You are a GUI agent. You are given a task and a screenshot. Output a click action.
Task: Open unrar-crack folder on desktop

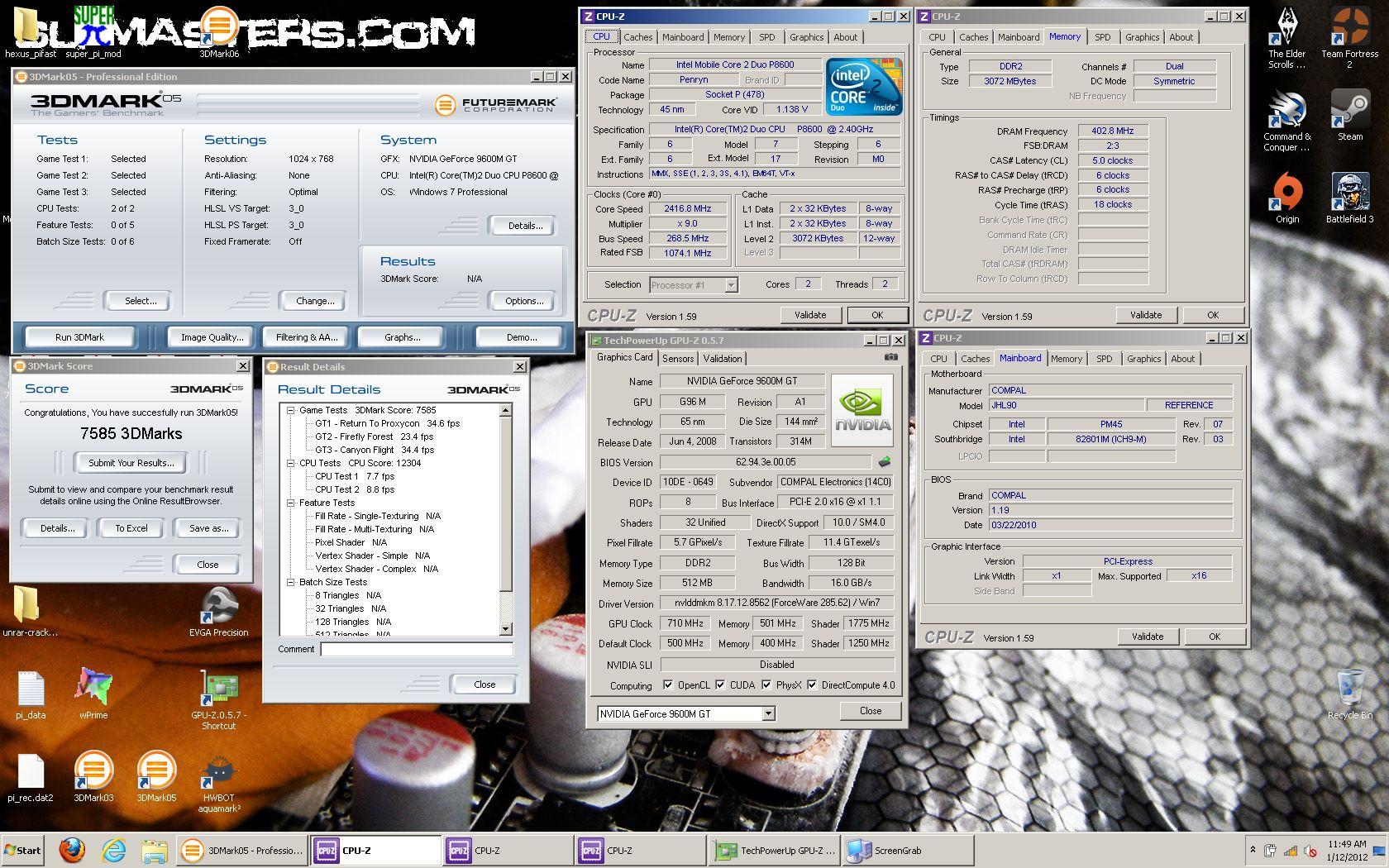31,612
